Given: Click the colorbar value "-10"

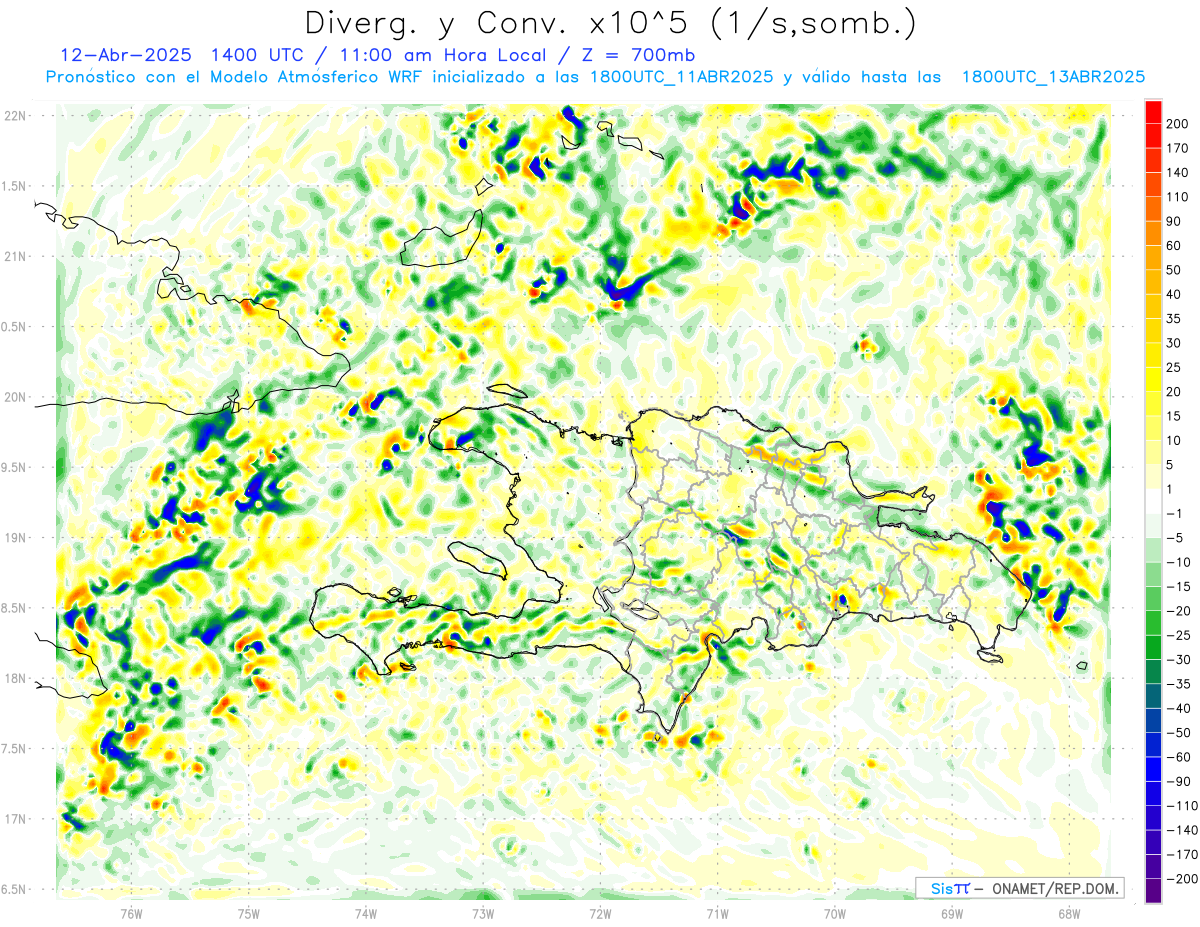Looking at the screenshot, I should pyautogui.click(x=1180, y=562).
